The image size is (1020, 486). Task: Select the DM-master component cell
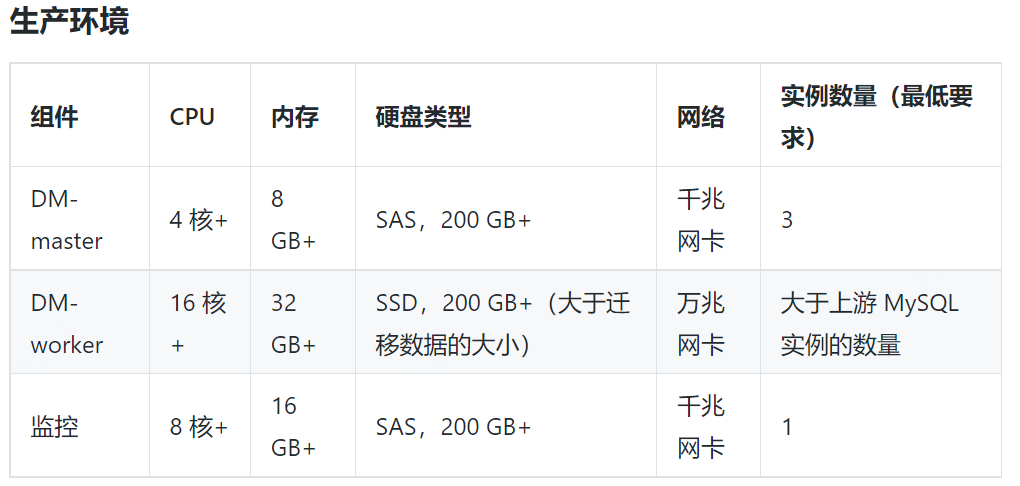click(67, 220)
